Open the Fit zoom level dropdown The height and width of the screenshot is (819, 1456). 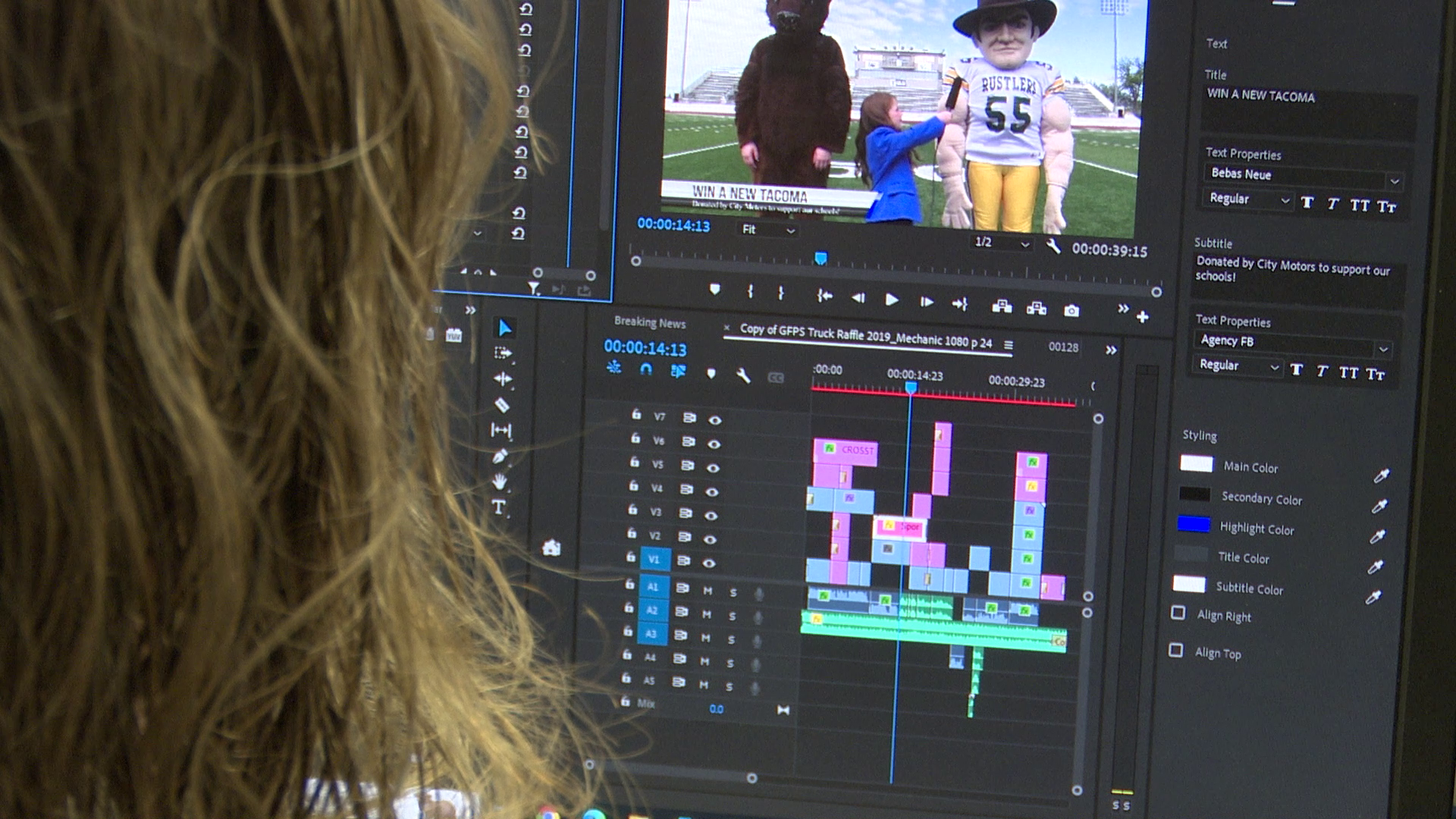(768, 230)
